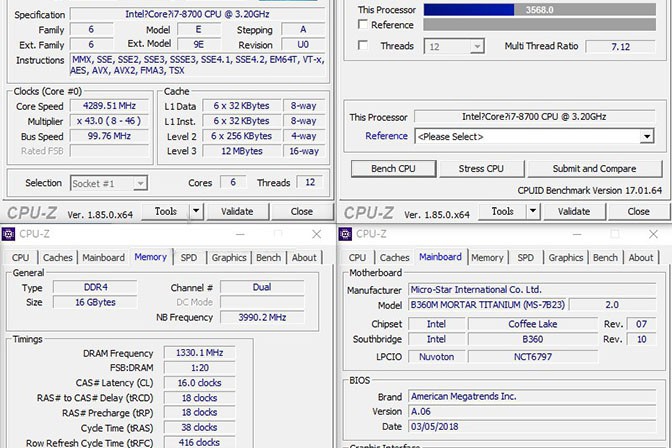The image size is (672, 448).
Task: Enable the Reference checkbox in Bench window
Action: tap(363, 24)
